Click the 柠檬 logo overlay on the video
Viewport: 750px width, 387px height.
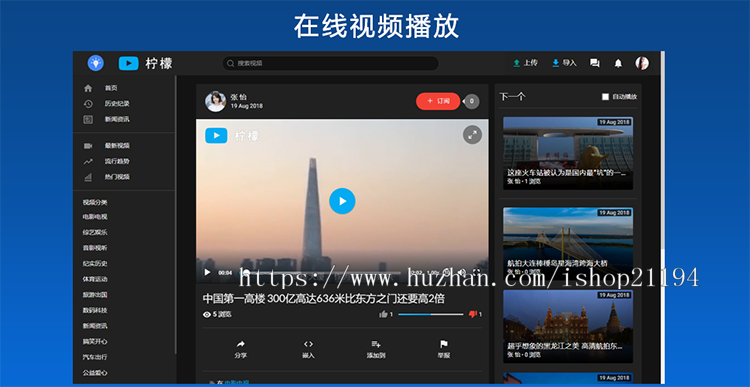(x=232, y=135)
